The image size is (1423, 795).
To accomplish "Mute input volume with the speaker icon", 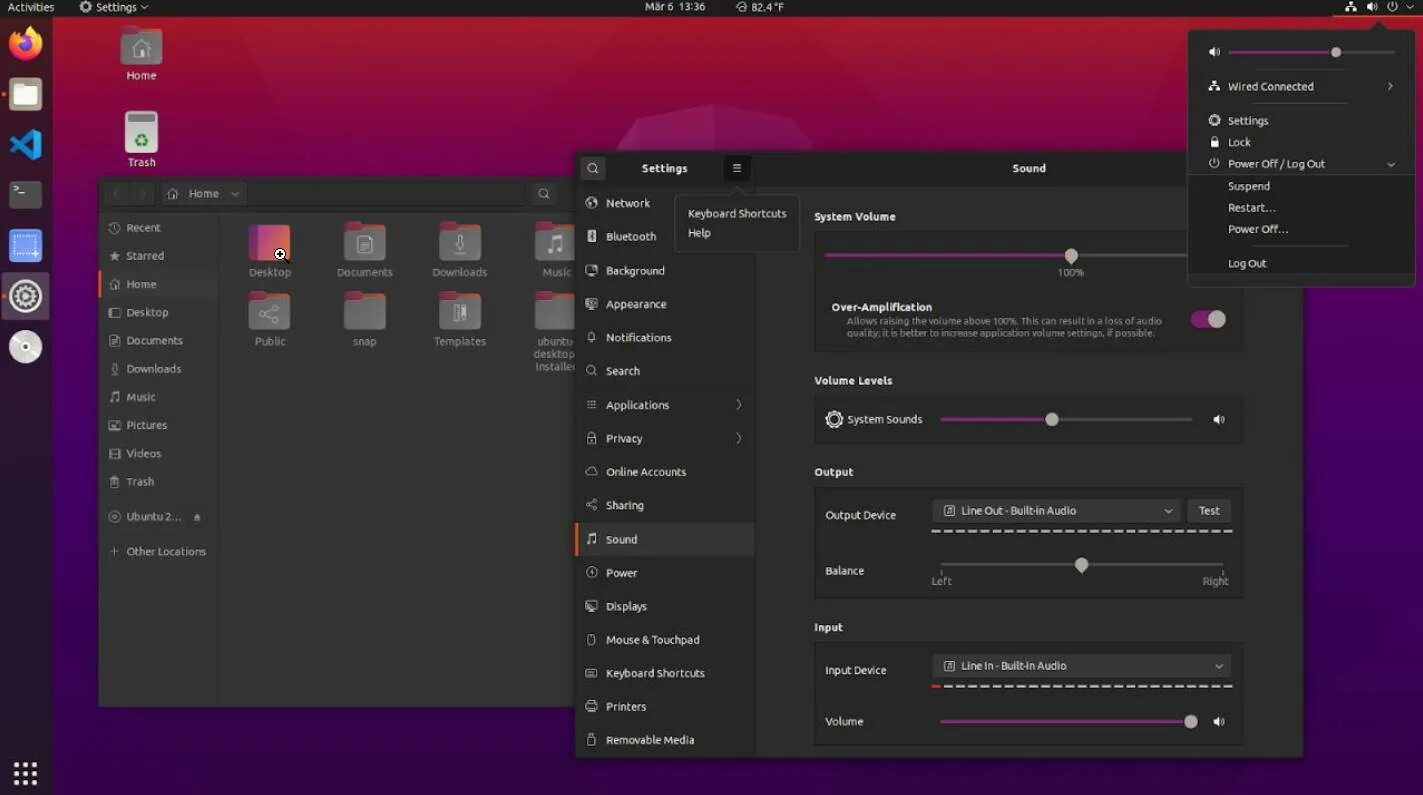I will click(1219, 722).
